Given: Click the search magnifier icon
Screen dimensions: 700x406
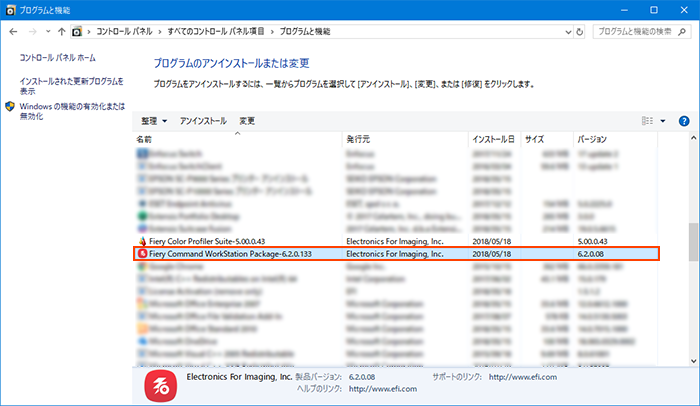Looking at the screenshot, I should [682, 31].
